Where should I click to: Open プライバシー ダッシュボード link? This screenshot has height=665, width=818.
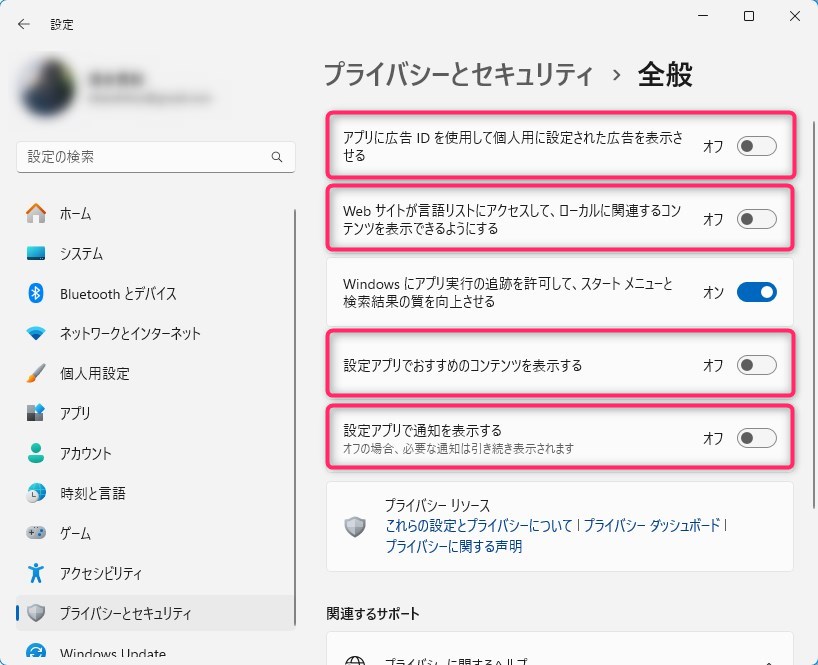[x=651, y=525]
